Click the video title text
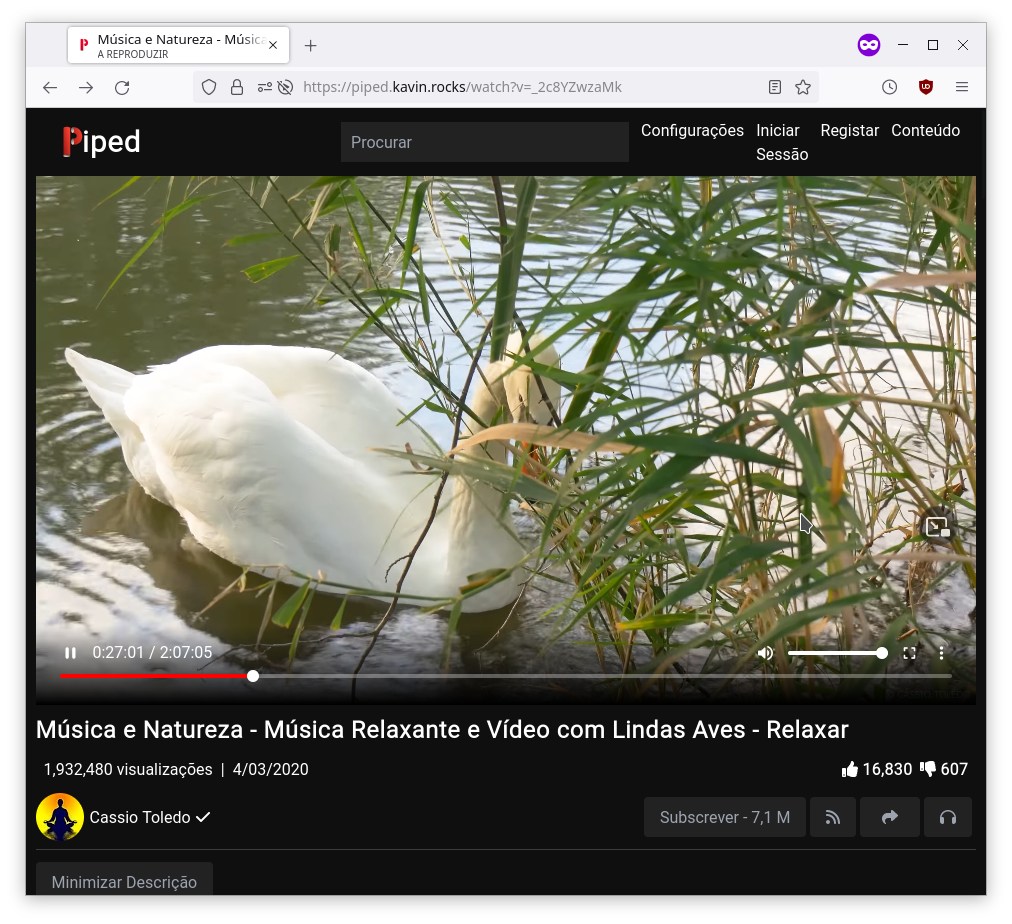Image resolution: width=1012 pixels, height=924 pixels. coord(442,729)
